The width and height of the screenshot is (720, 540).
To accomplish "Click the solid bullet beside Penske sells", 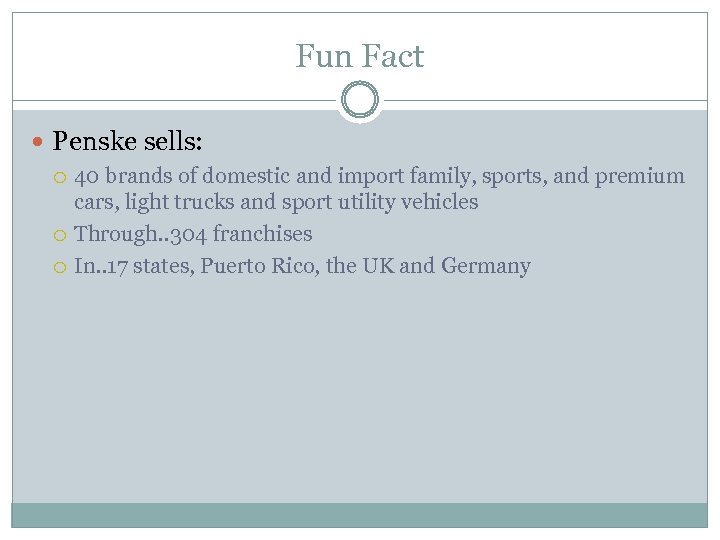I will pos(36,143).
